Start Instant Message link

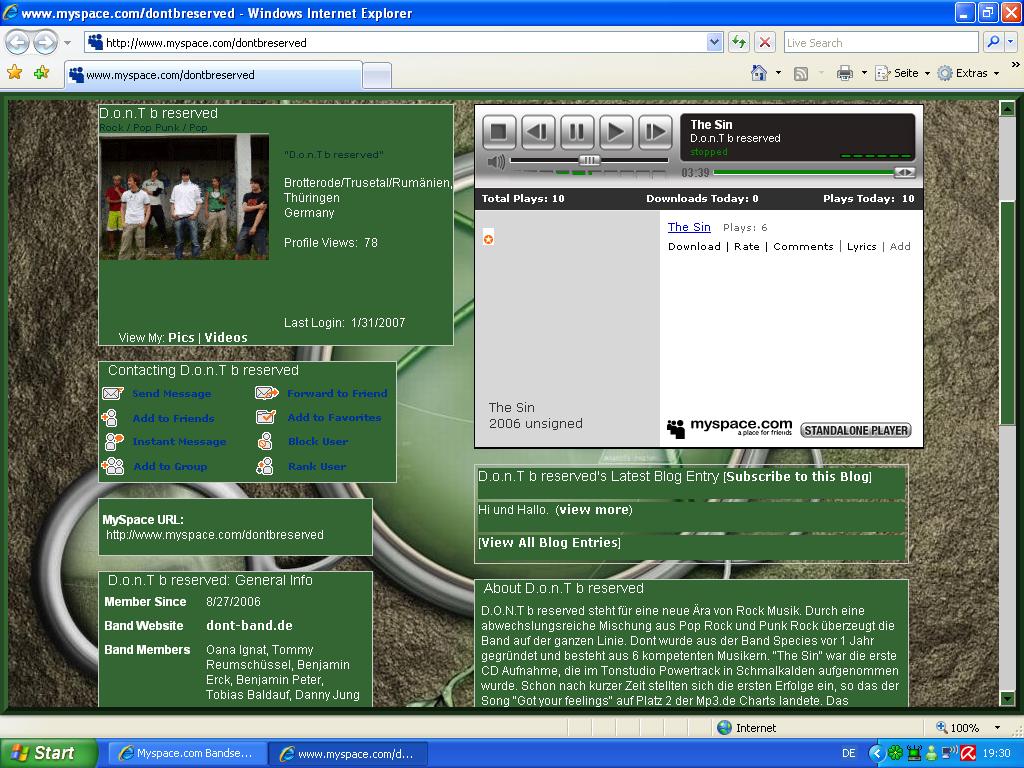pos(180,441)
